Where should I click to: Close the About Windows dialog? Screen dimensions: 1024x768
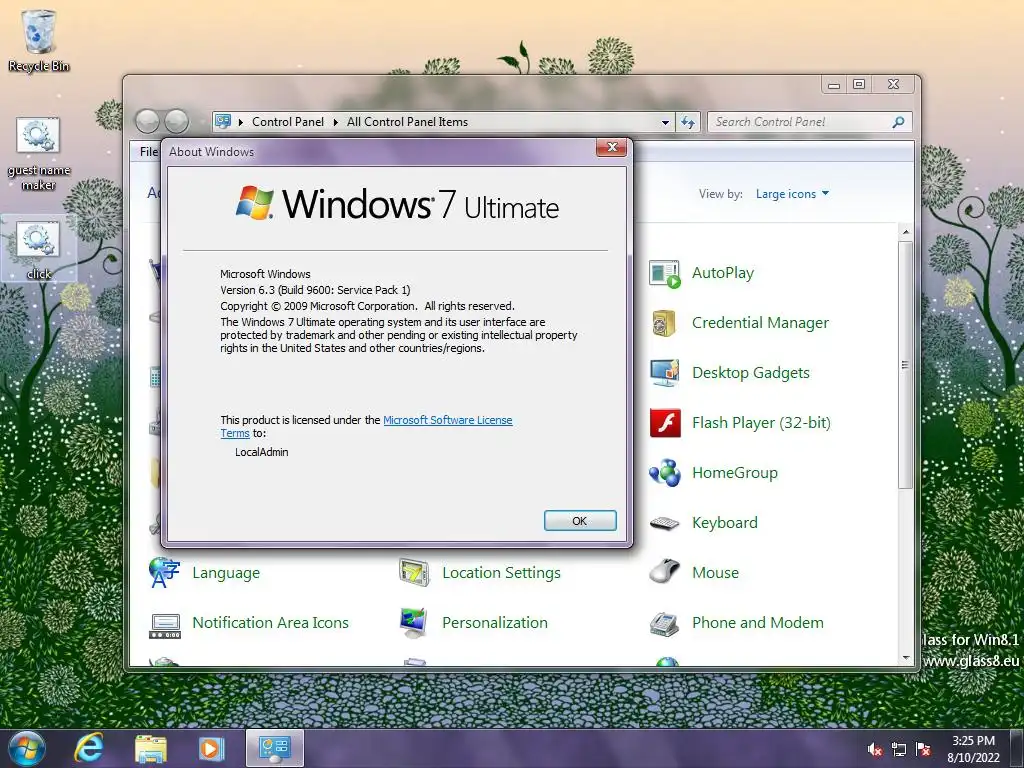point(612,148)
